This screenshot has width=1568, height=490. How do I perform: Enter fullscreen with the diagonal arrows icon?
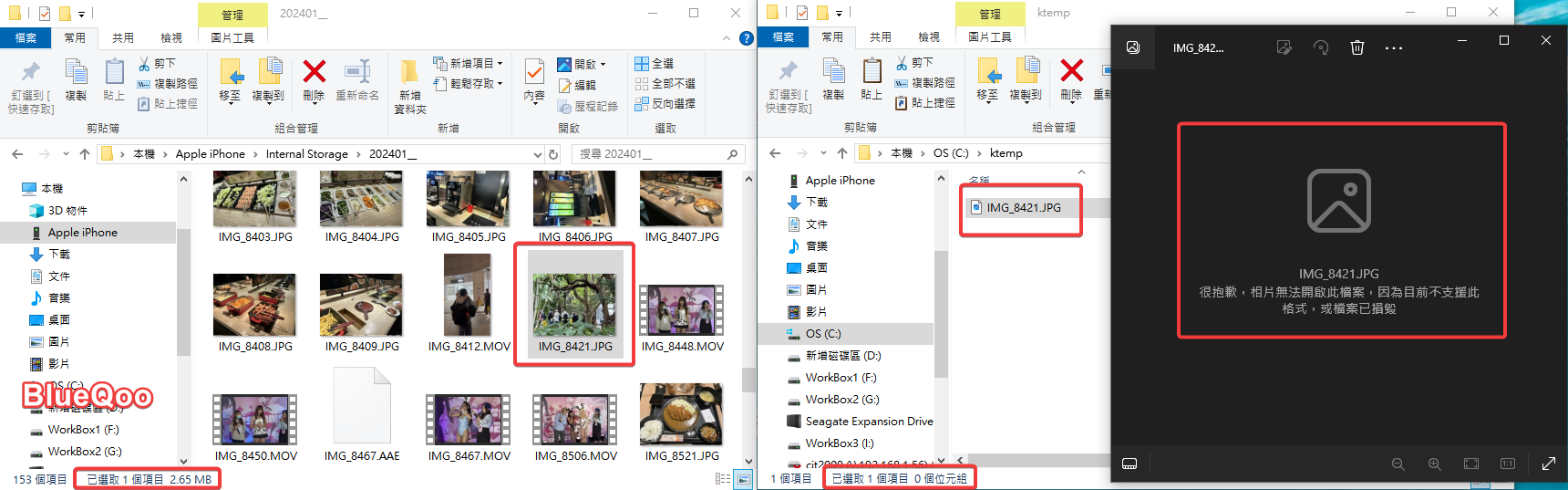tap(1548, 464)
